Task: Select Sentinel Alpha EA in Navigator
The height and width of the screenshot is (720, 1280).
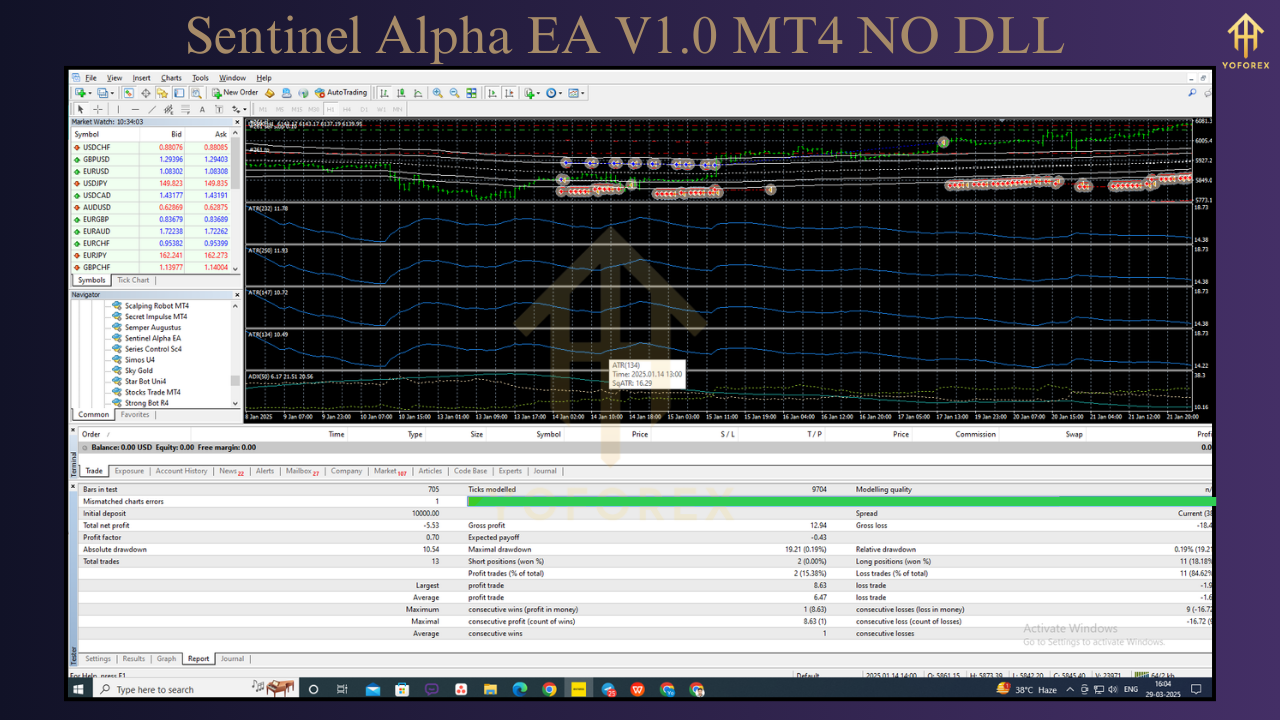Action: (152, 338)
